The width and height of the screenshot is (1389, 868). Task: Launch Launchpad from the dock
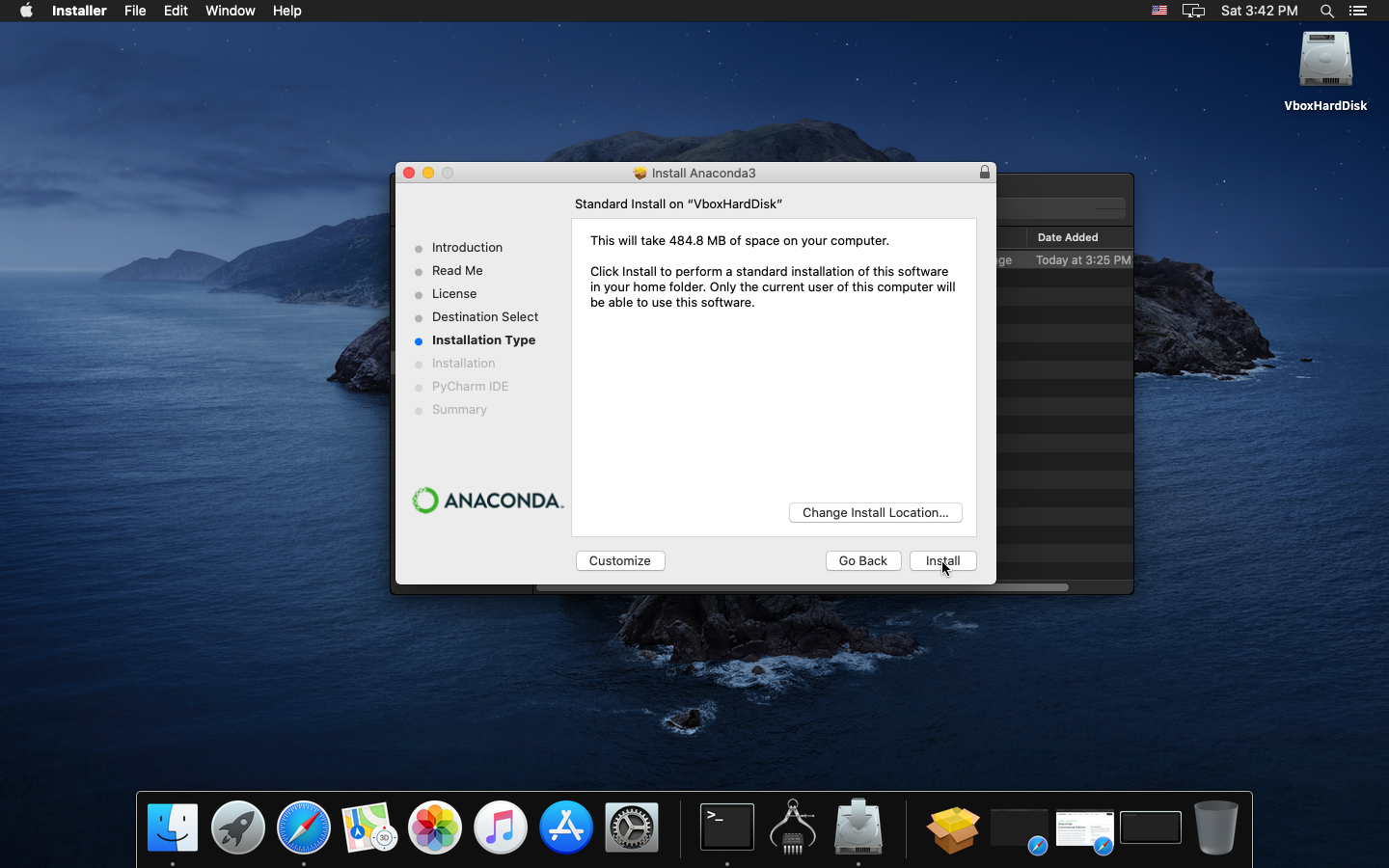click(x=238, y=827)
